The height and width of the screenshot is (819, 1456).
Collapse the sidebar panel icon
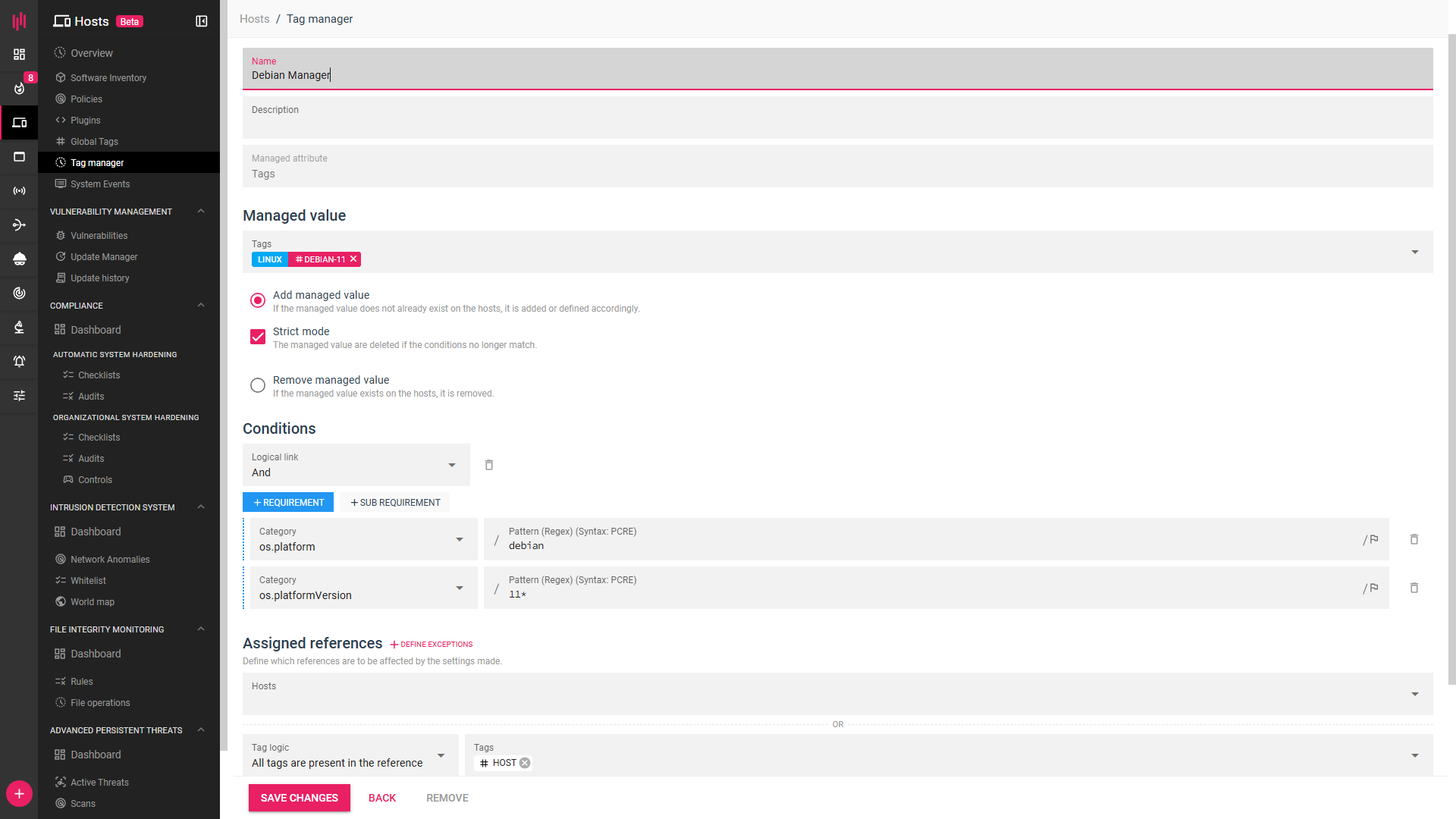202,21
